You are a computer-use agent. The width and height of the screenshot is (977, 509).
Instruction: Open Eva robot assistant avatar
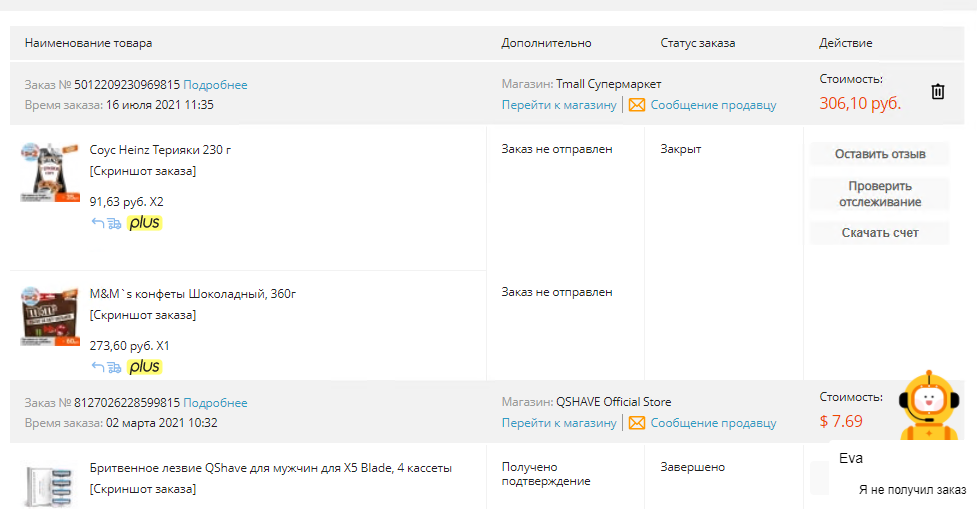pos(929,405)
